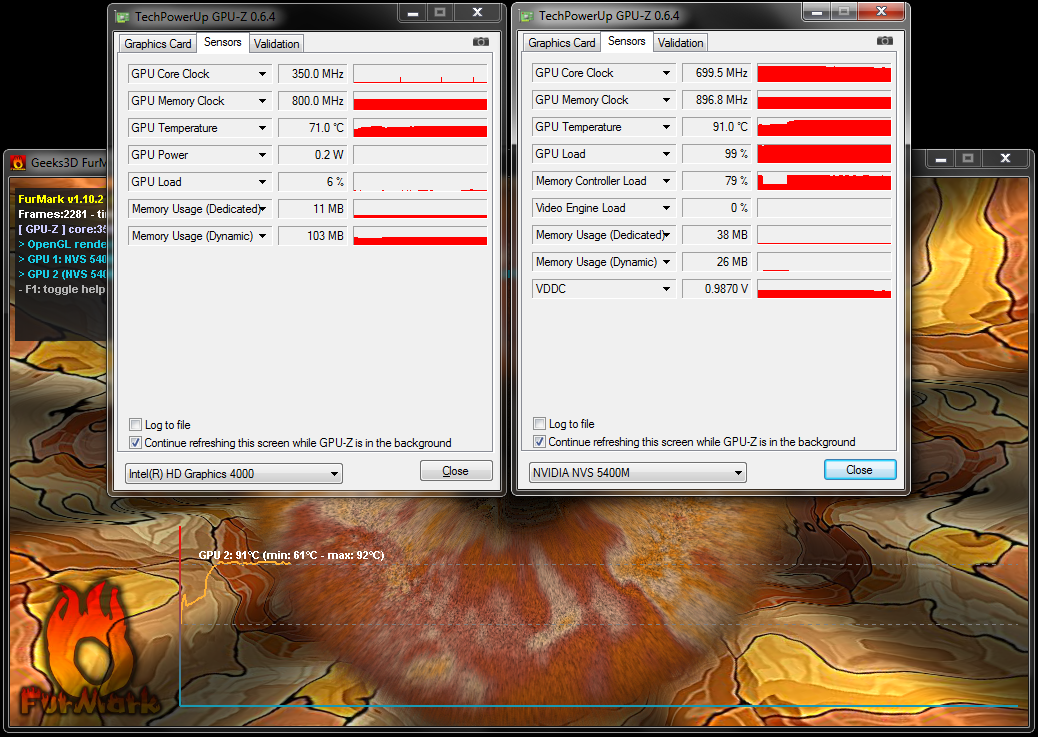
Task: Select Sensors tab in Intel GPU-Z window
Action: pyautogui.click(x=222, y=42)
